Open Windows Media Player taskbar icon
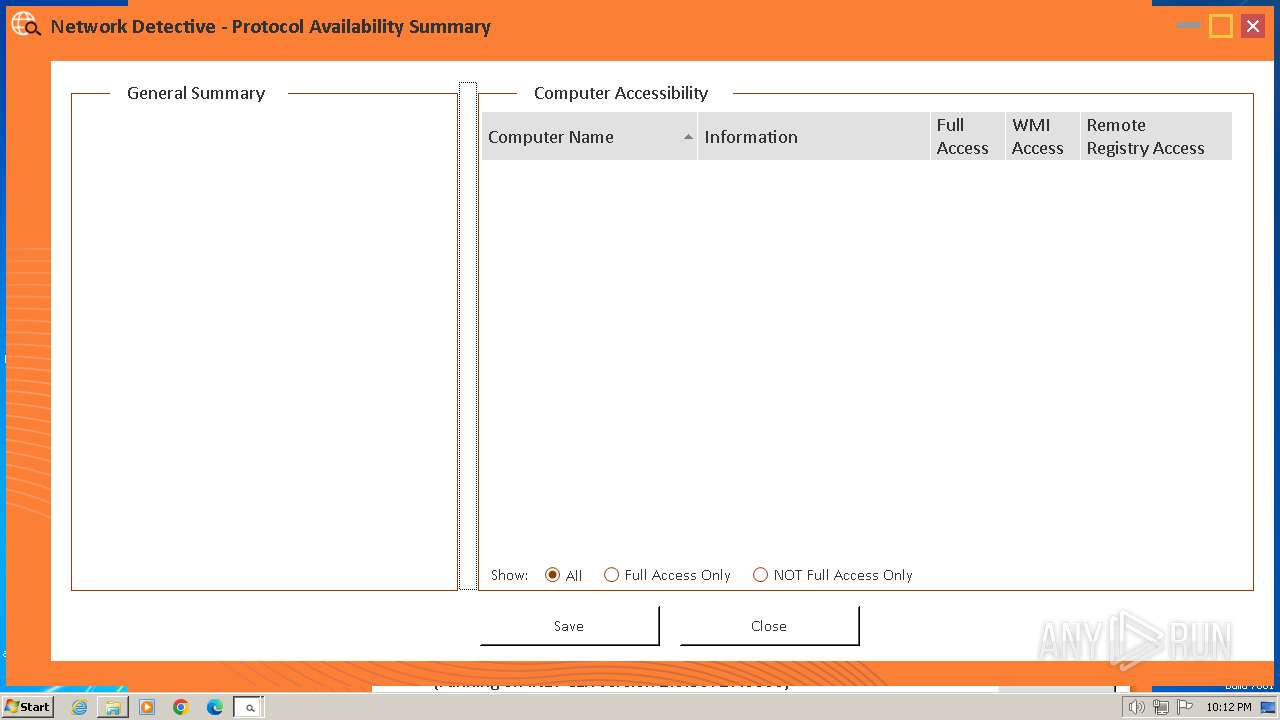This screenshot has width=1280, height=720. coord(147,707)
